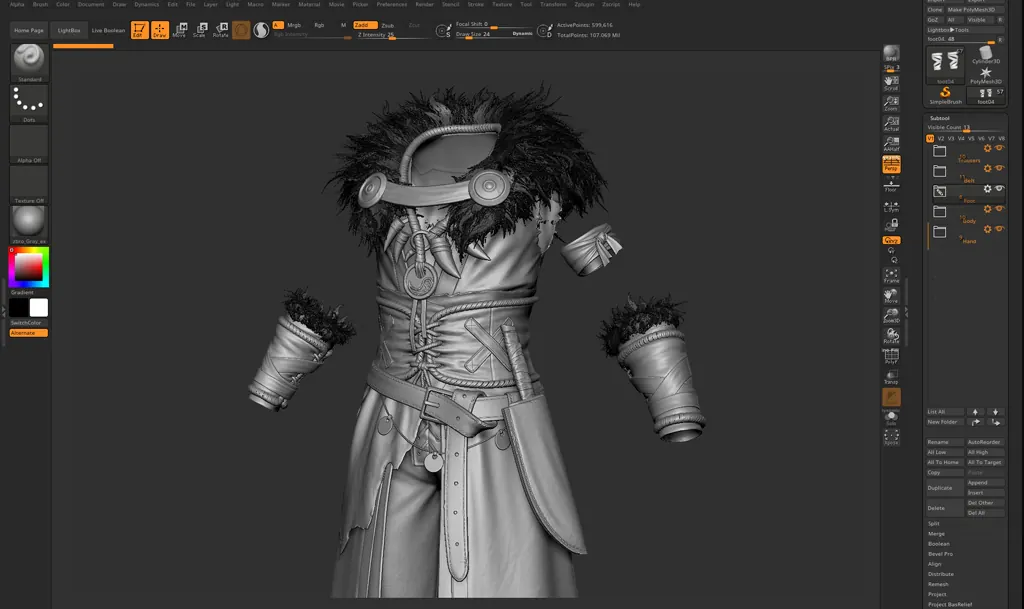Select the Zoom canvas icon
Screen dimensions: 1024x609
[891, 103]
